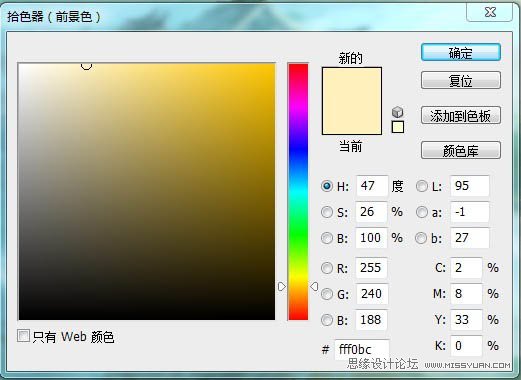Click the L field showing 95
This screenshot has width=521, height=380.
(x=470, y=186)
